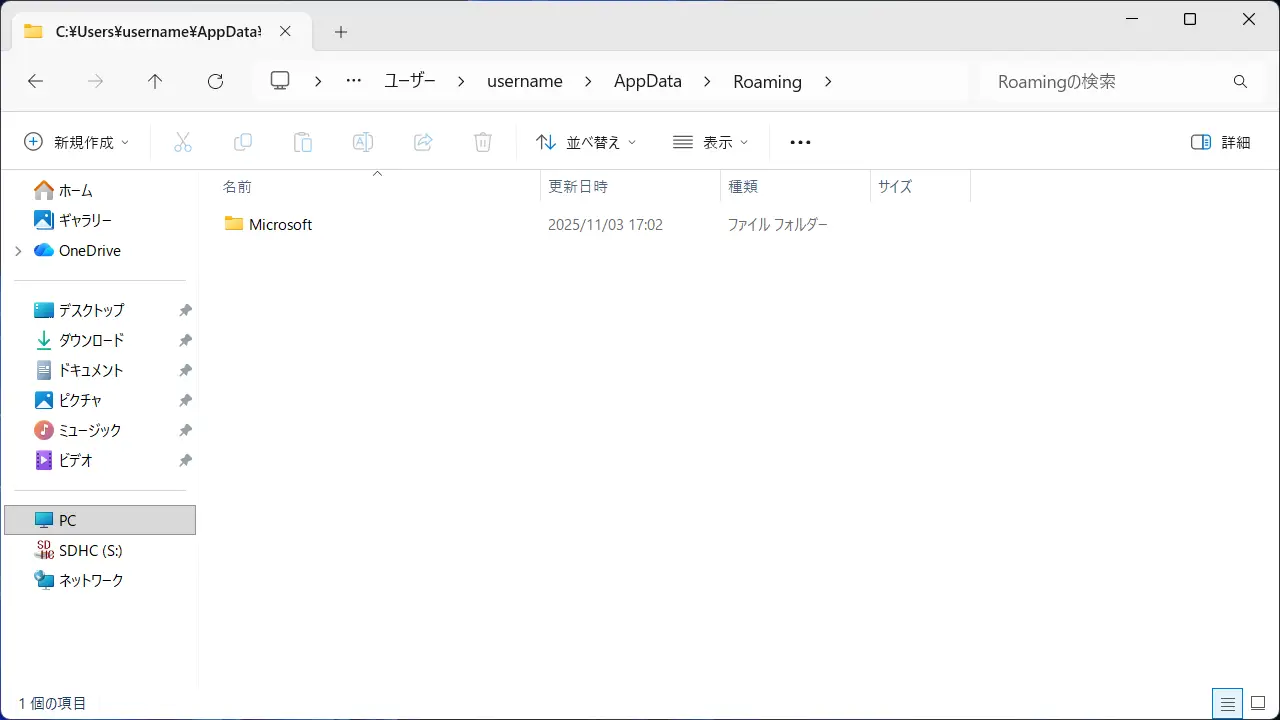Toggle the 詳細 details pane
This screenshot has width=1280, height=720.
[x=1221, y=142]
